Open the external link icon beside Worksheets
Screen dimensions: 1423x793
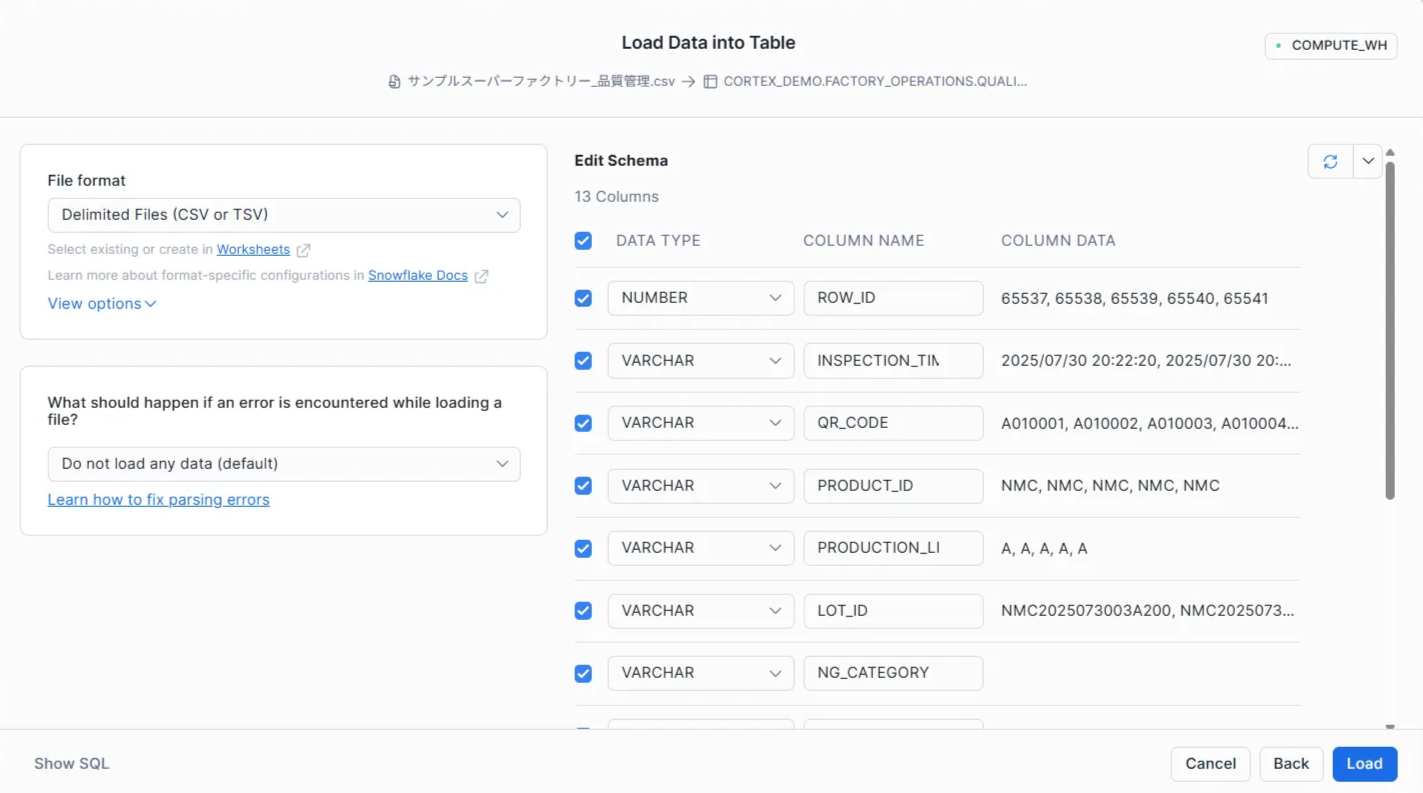point(303,250)
